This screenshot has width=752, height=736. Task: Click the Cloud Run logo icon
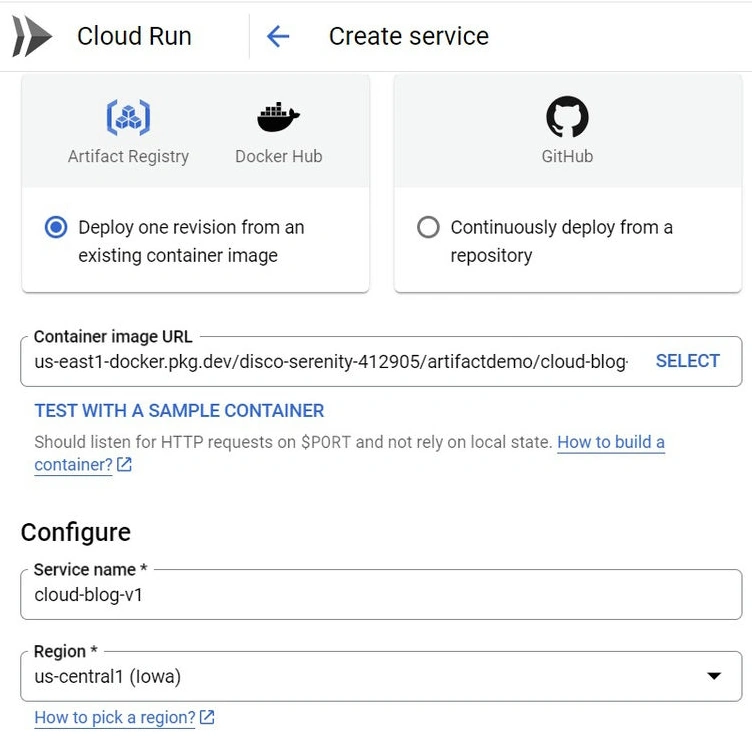[x=32, y=36]
